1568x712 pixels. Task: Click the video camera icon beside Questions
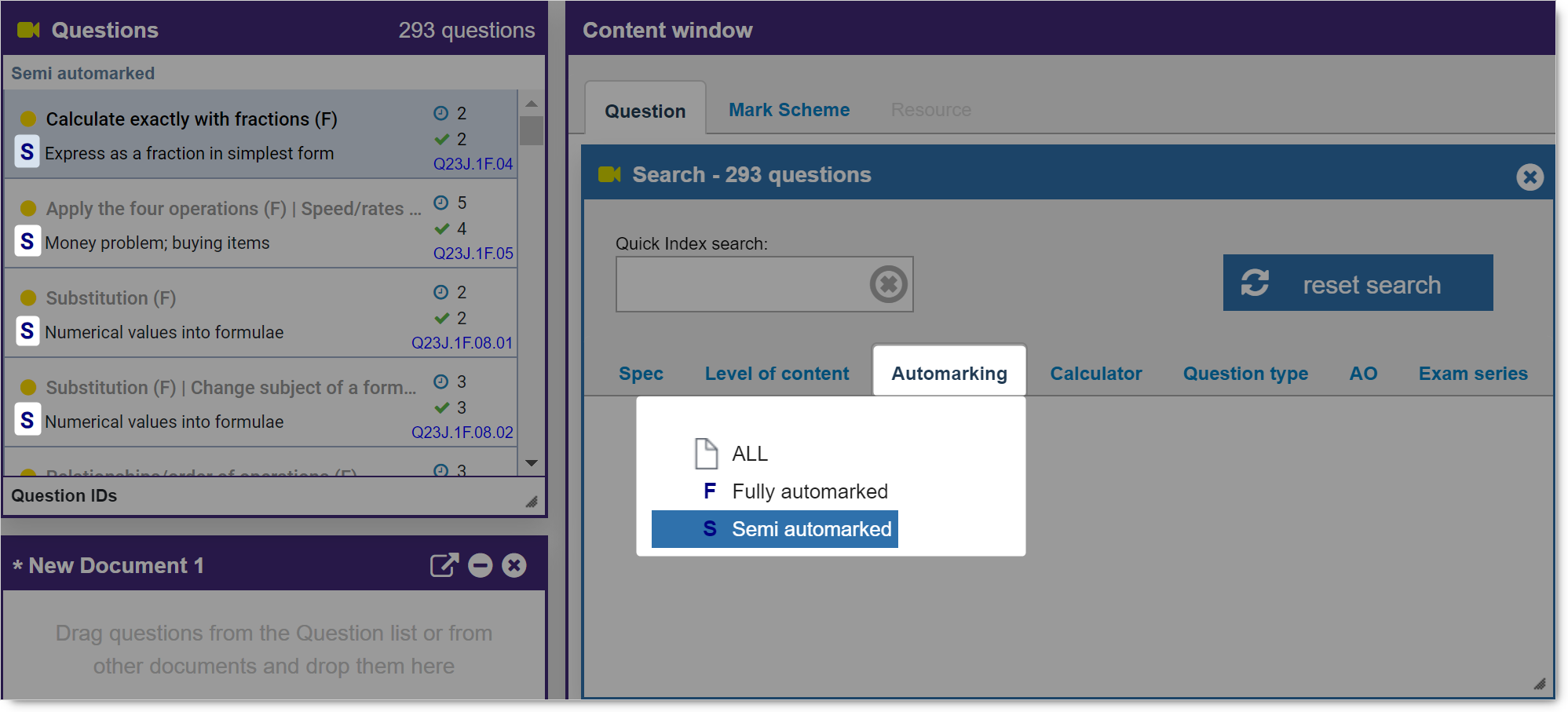tap(28, 30)
